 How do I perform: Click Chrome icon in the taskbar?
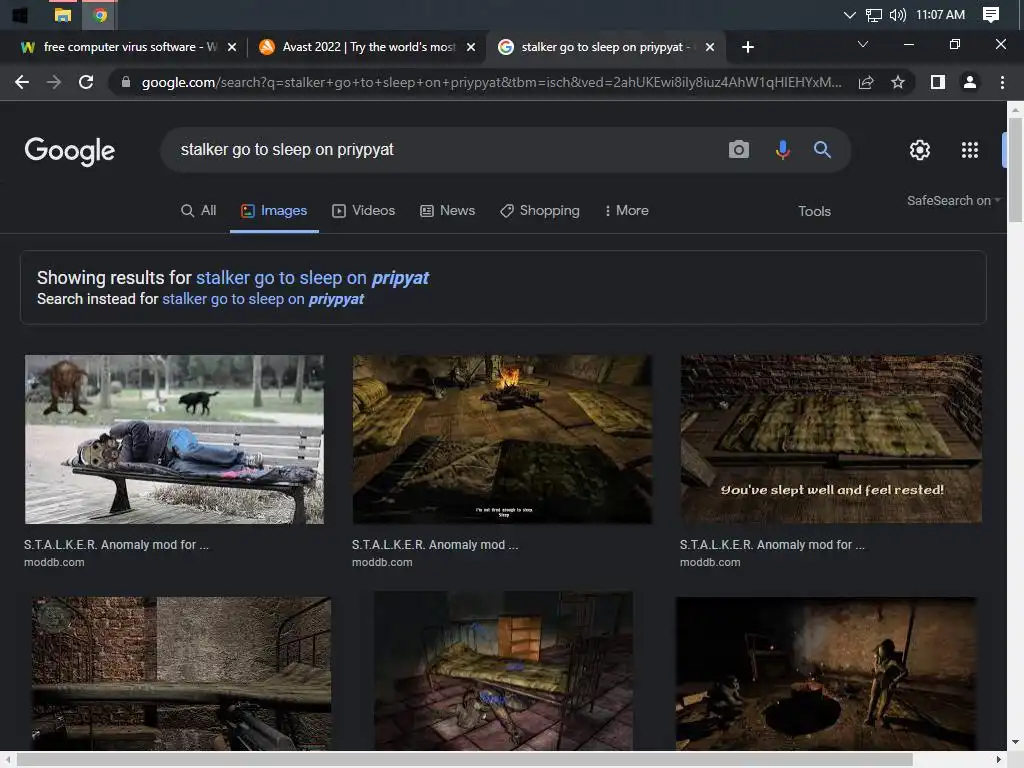click(x=100, y=14)
